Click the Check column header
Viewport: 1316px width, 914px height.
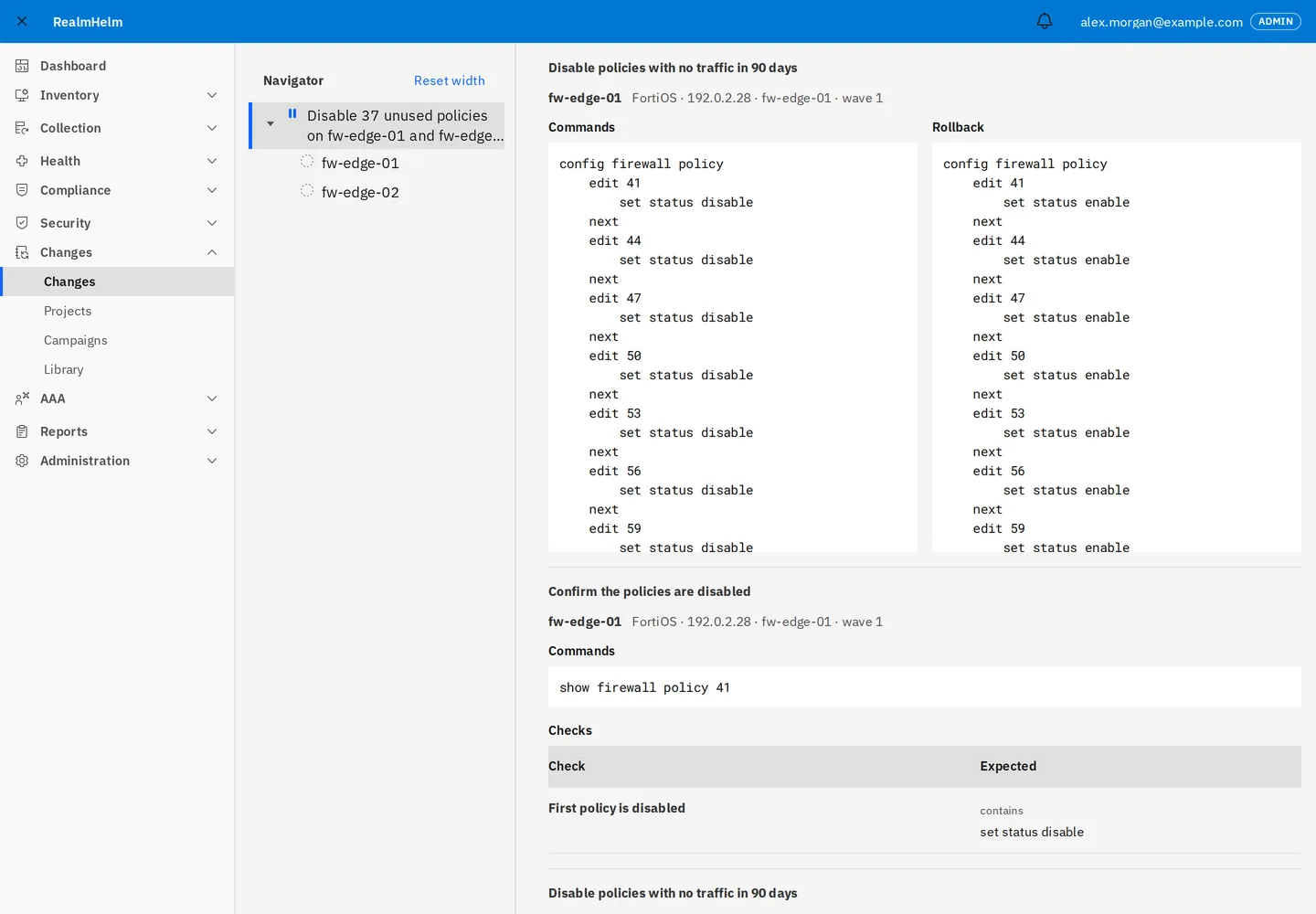[x=567, y=766]
